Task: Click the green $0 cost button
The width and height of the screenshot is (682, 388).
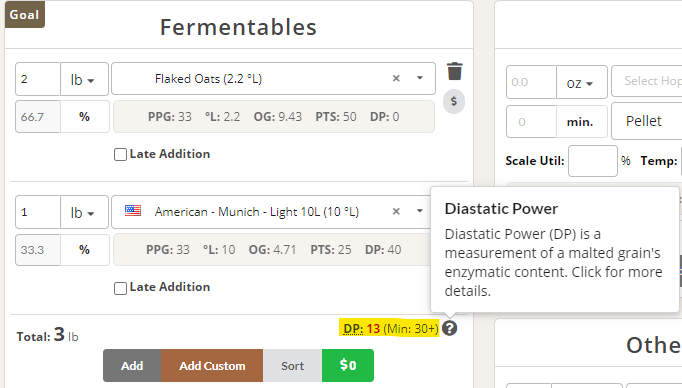Action: point(348,366)
